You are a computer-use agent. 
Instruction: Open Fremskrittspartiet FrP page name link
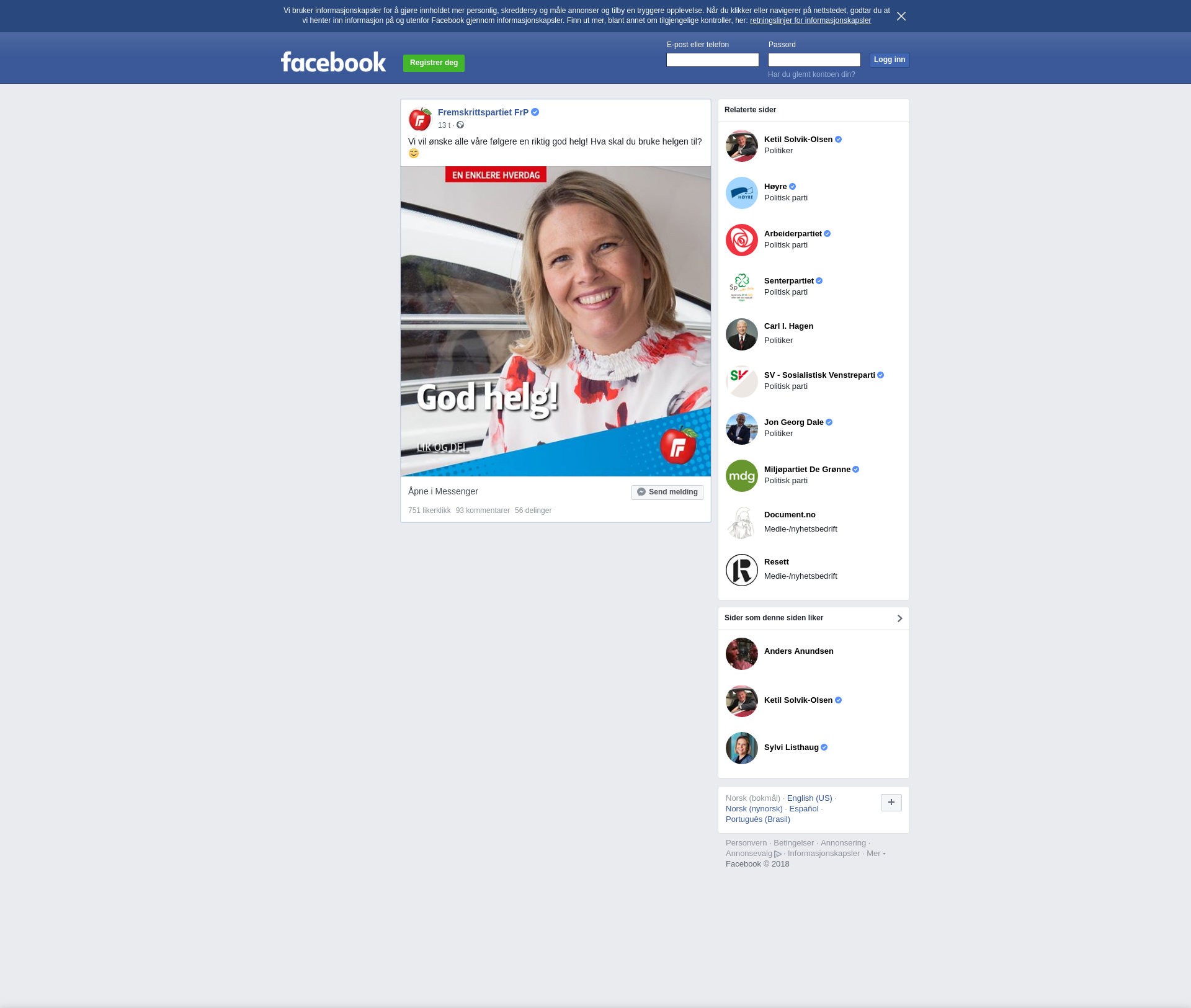[483, 112]
